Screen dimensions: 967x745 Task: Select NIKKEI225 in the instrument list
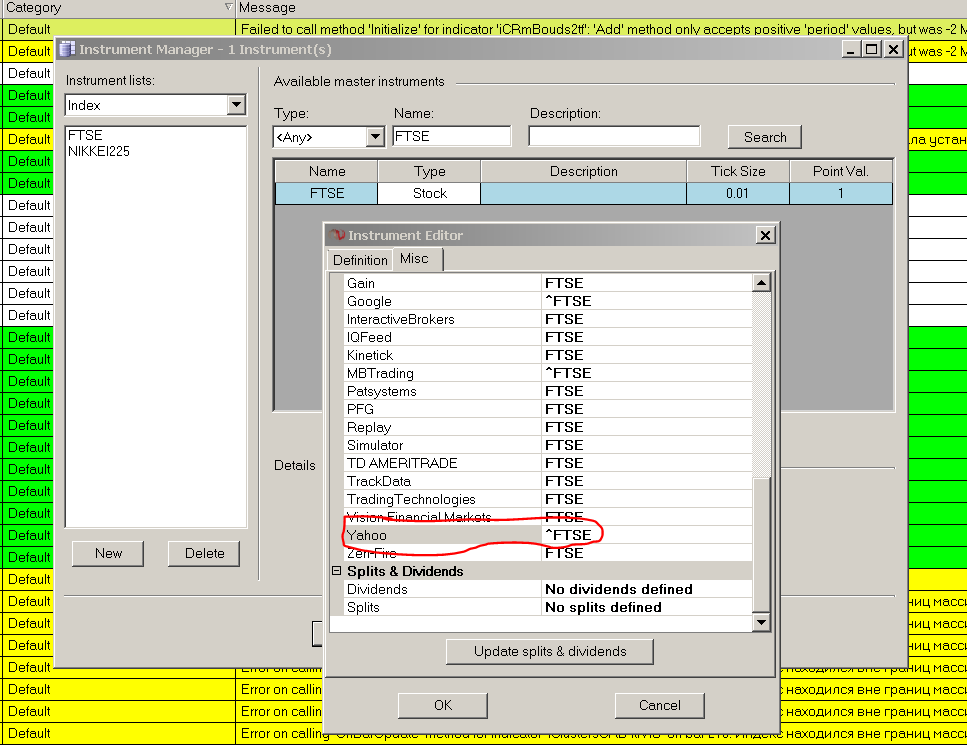[x=98, y=151]
